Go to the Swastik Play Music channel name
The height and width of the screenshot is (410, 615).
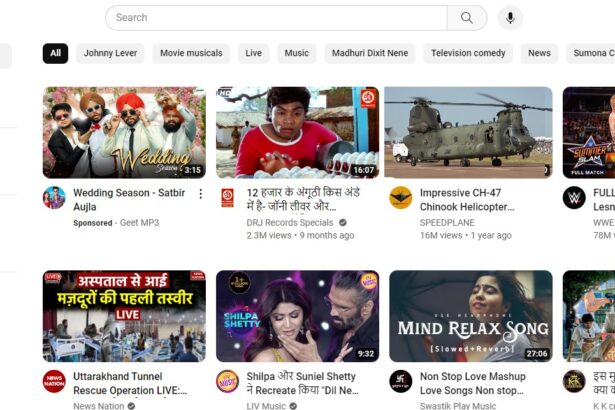[458, 406]
